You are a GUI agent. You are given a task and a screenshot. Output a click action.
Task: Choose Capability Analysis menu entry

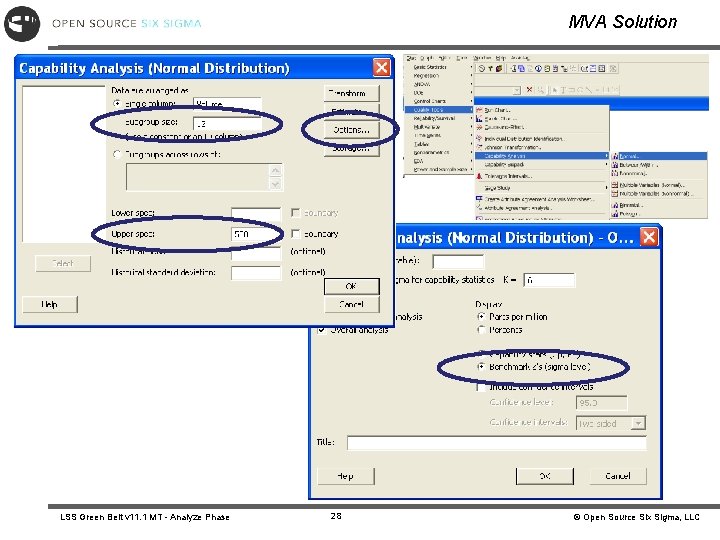point(542,156)
